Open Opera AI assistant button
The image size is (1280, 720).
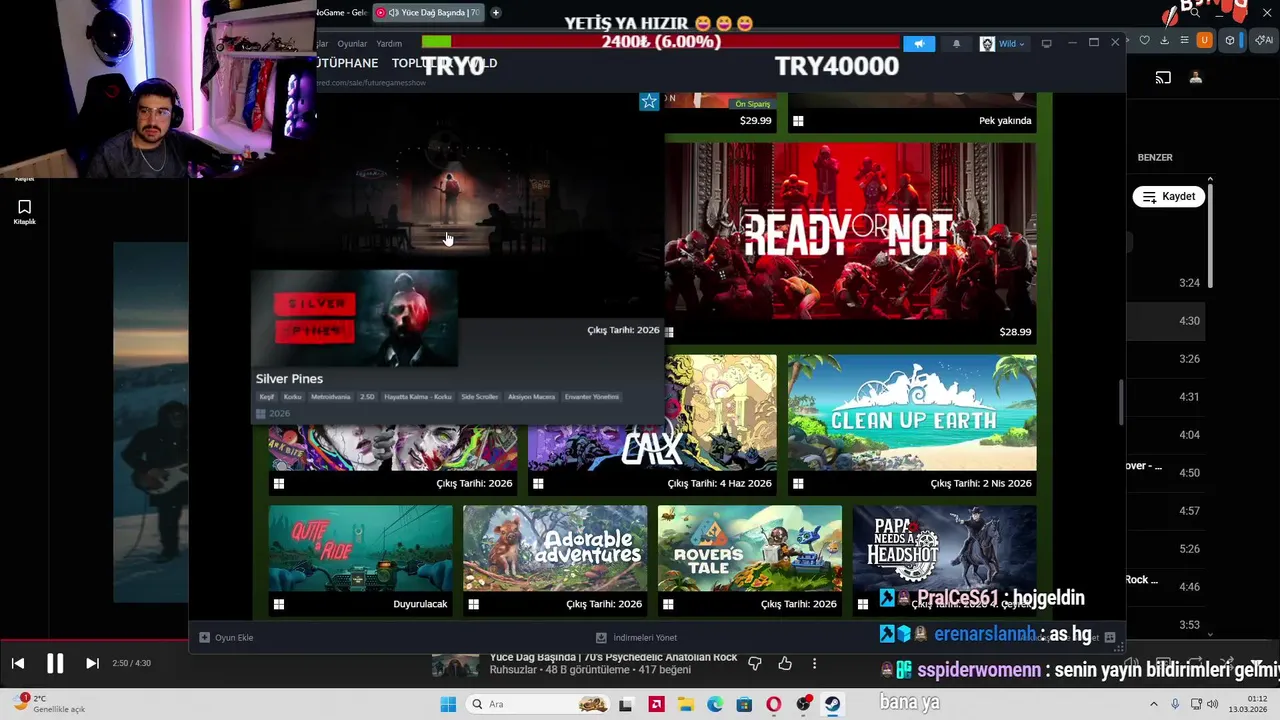point(1264,40)
